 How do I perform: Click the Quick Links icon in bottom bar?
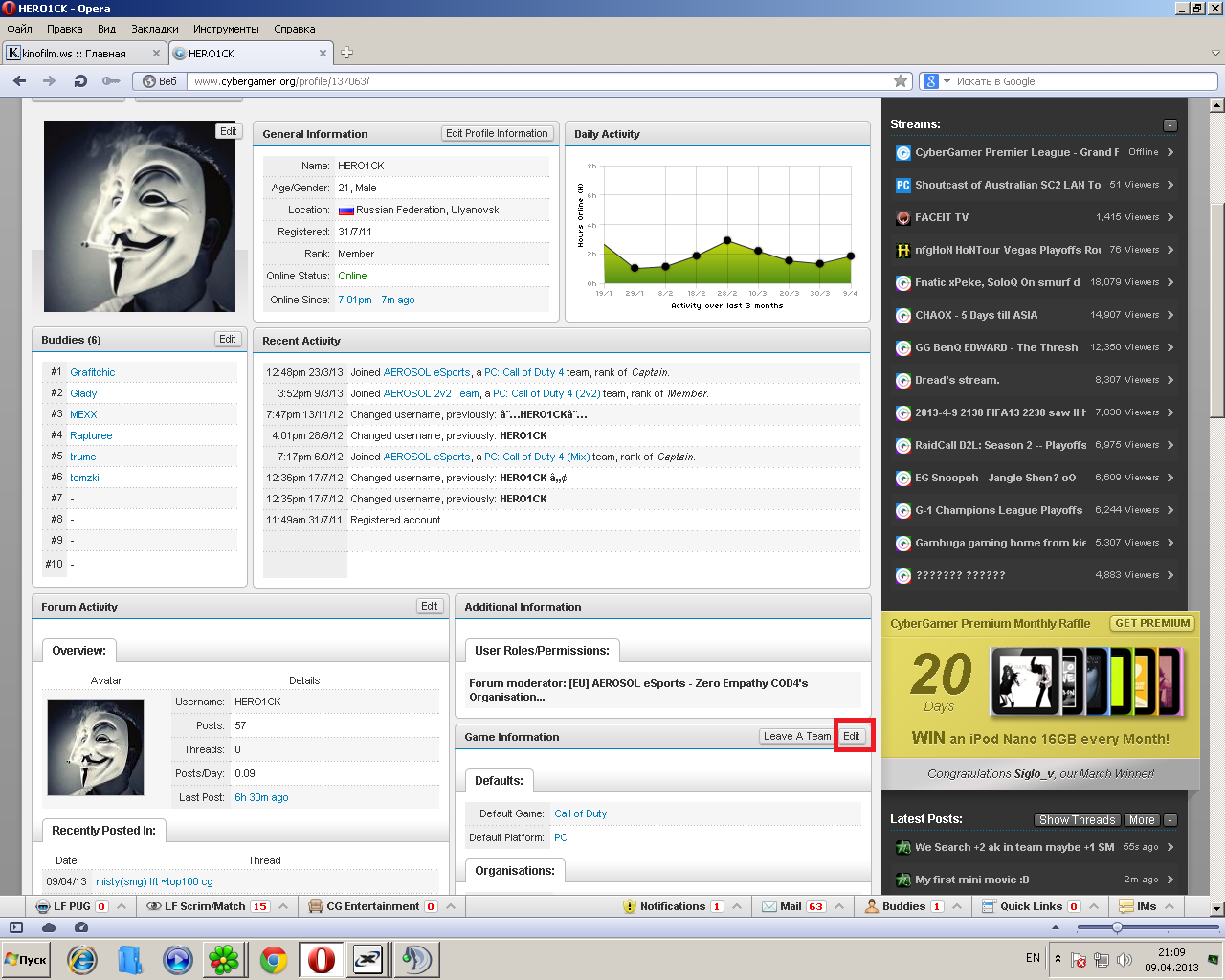point(989,906)
